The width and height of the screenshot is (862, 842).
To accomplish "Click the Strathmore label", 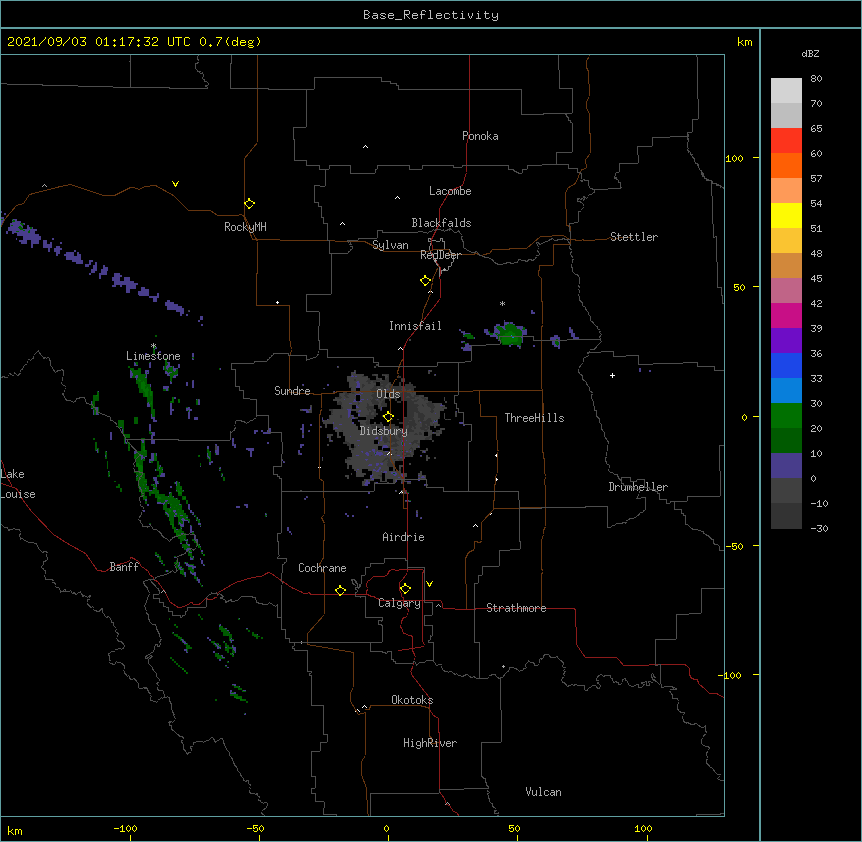I will coord(516,608).
